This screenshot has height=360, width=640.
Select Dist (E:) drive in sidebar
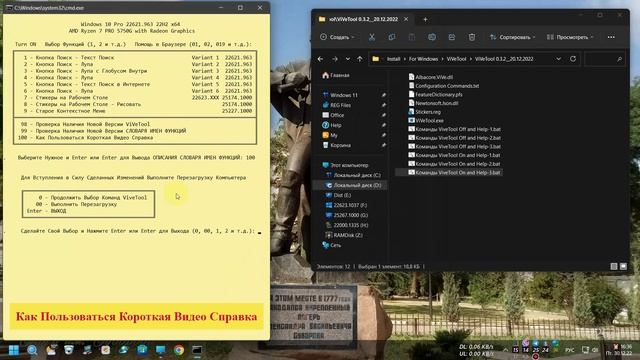342,195
